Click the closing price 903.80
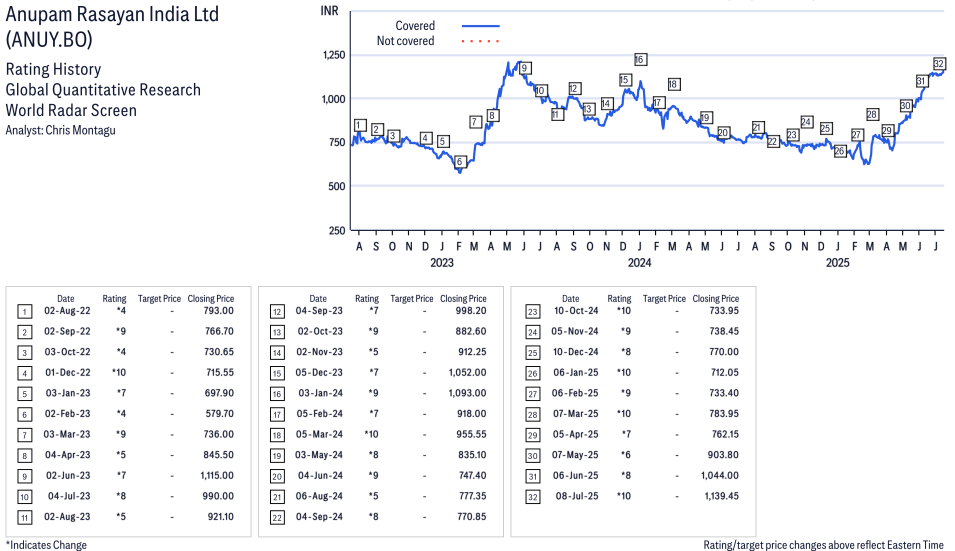955x551 pixels. click(724, 455)
